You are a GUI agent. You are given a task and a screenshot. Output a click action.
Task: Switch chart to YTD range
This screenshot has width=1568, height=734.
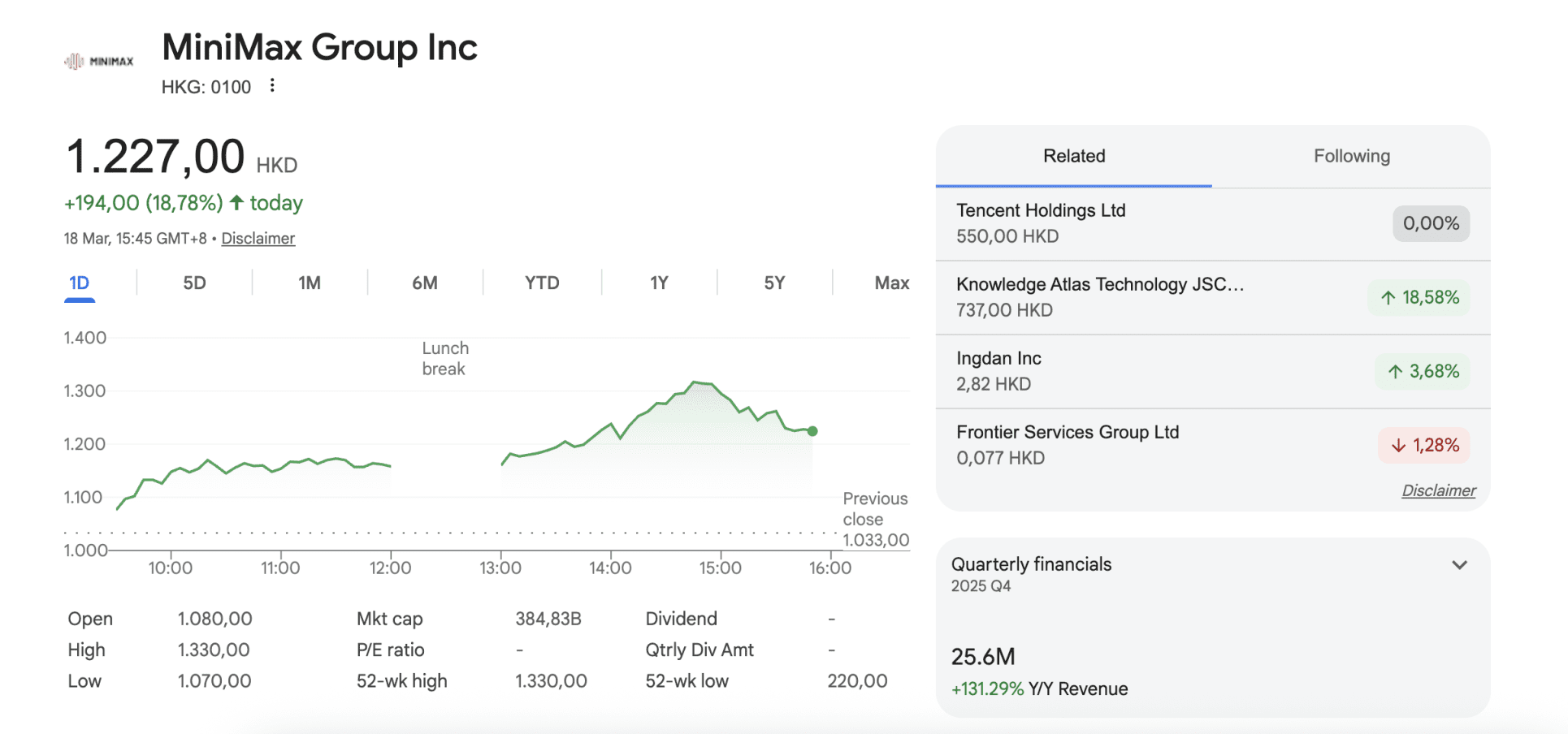coord(542,283)
